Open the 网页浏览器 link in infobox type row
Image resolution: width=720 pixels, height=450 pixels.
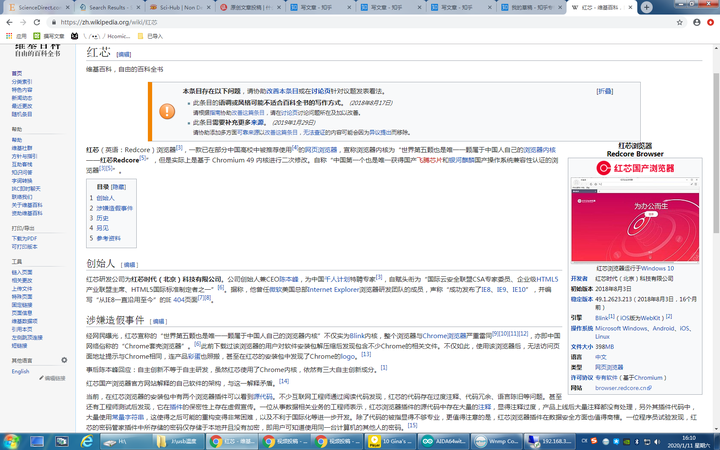pyautogui.click(x=609, y=367)
